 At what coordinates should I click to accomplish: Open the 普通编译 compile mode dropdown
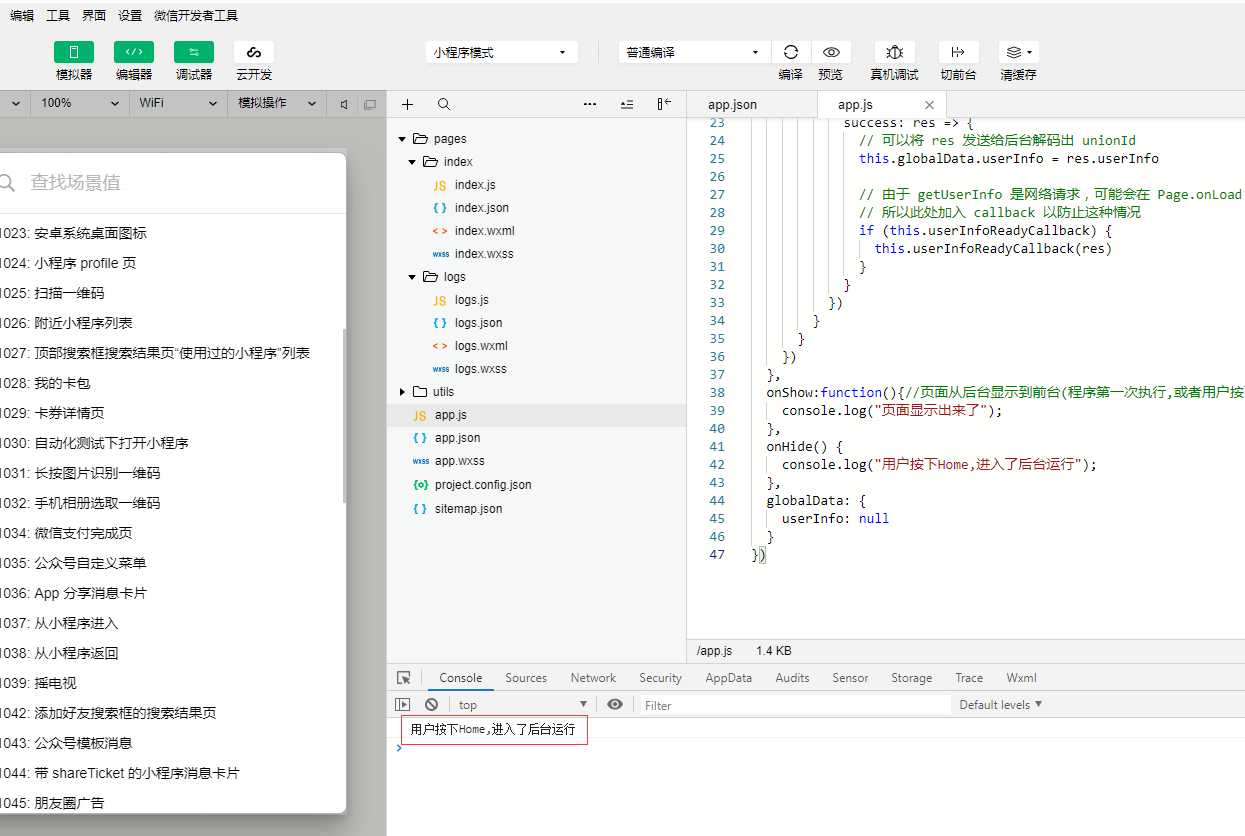(694, 52)
